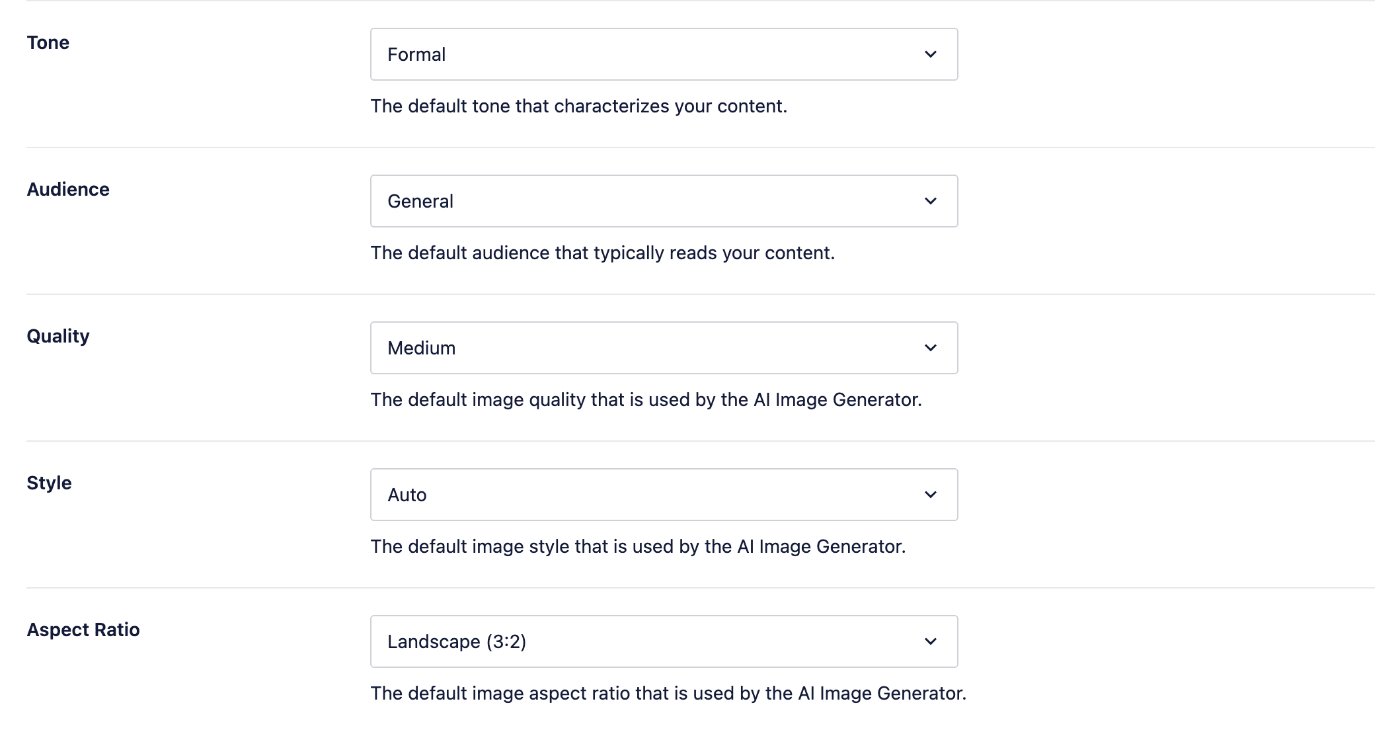Click the default audience description text
The width and height of the screenshot is (1400, 734).
pyautogui.click(x=602, y=253)
